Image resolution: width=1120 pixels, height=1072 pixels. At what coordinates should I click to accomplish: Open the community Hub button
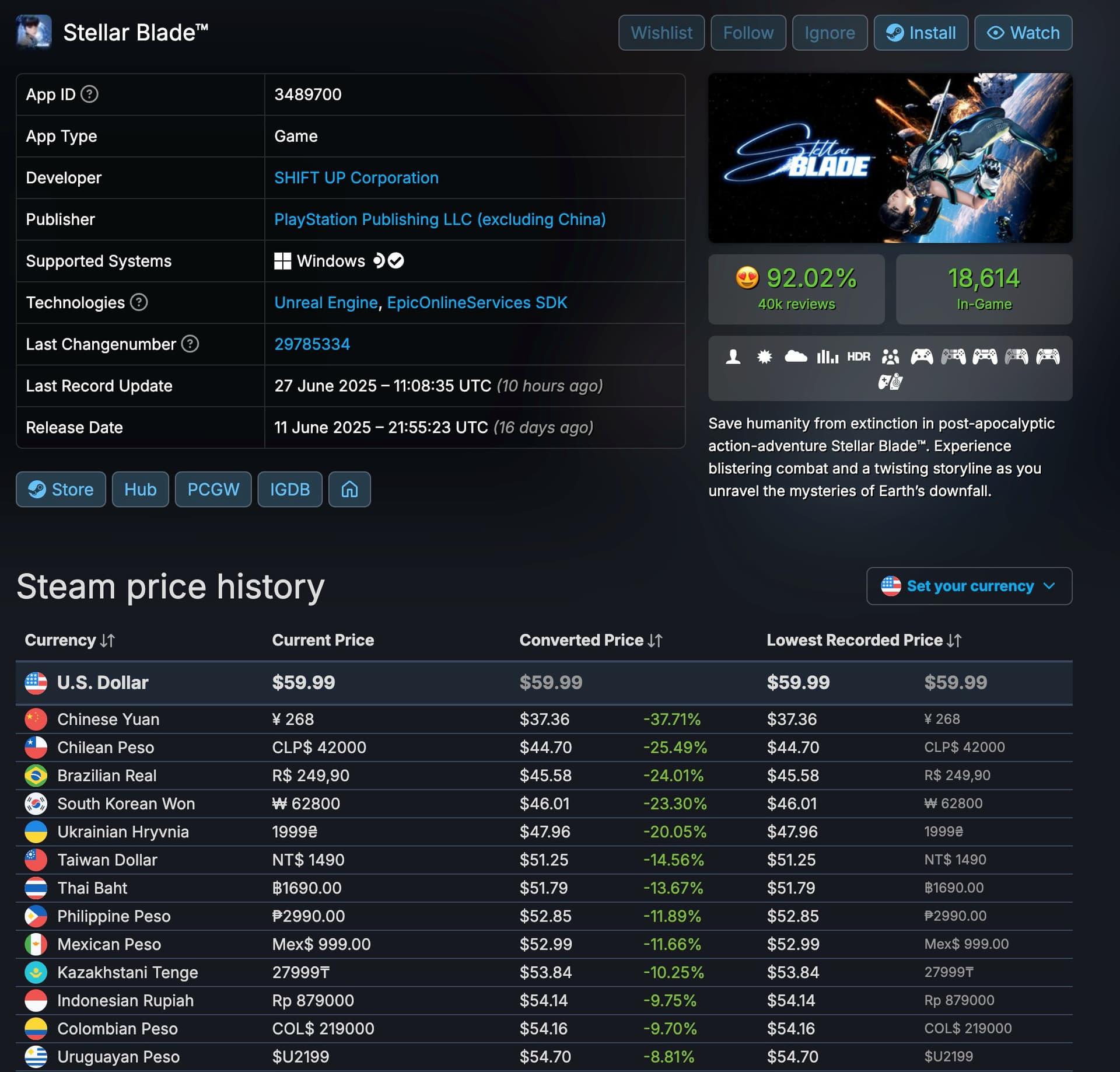click(x=140, y=489)
